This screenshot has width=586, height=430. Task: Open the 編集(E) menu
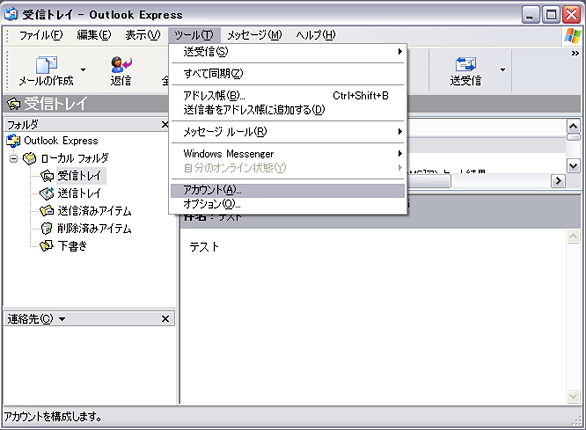pos(94,35)
